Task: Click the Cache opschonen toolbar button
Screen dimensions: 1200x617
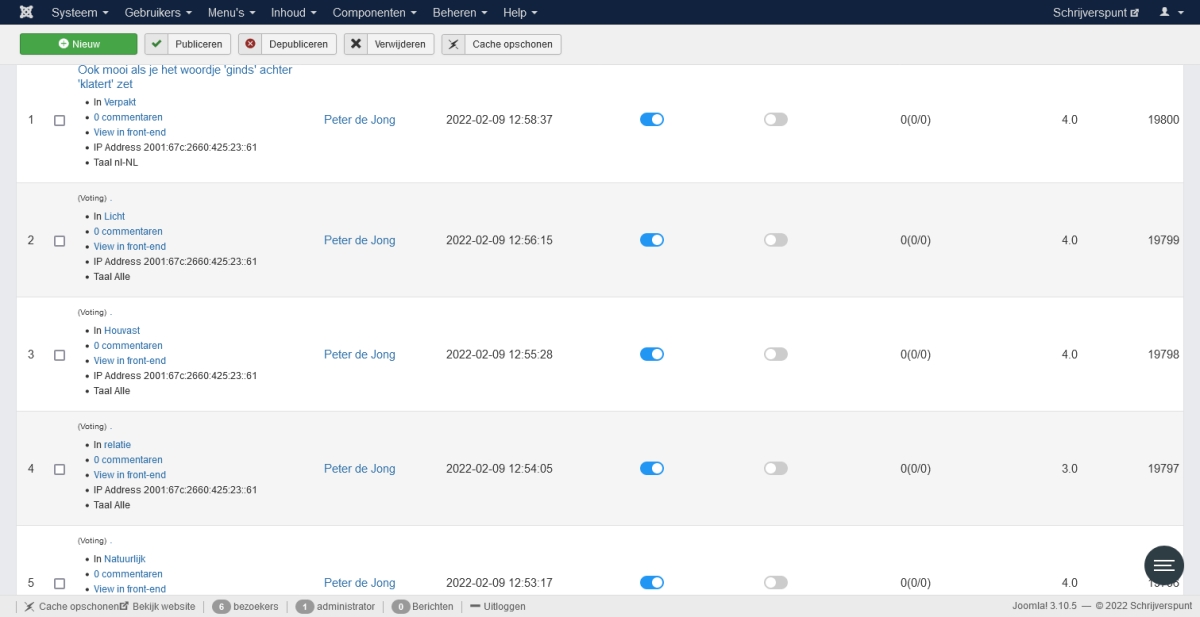Action: [501, 44]
